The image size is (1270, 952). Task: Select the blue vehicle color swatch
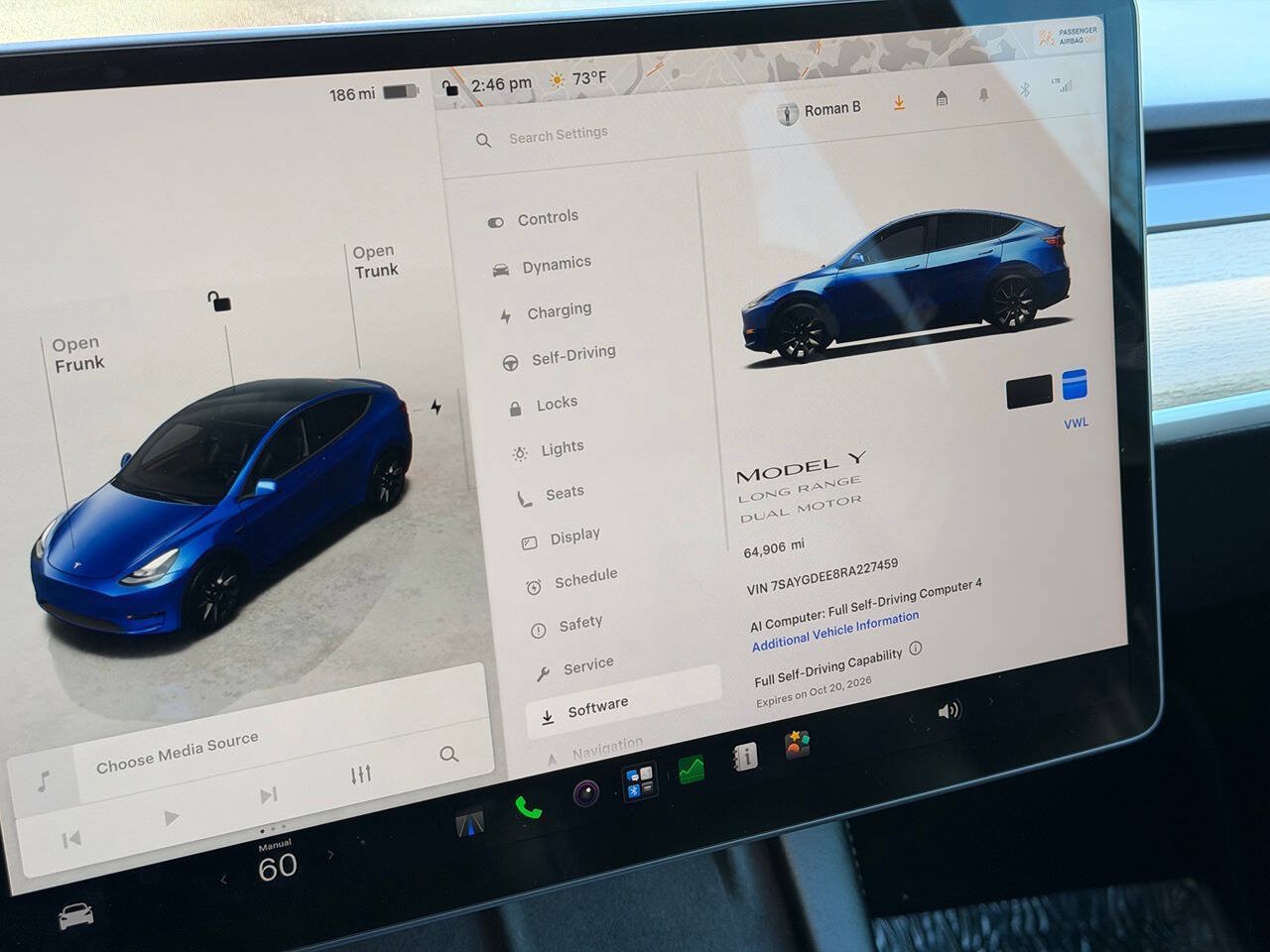coord(1075,385)
